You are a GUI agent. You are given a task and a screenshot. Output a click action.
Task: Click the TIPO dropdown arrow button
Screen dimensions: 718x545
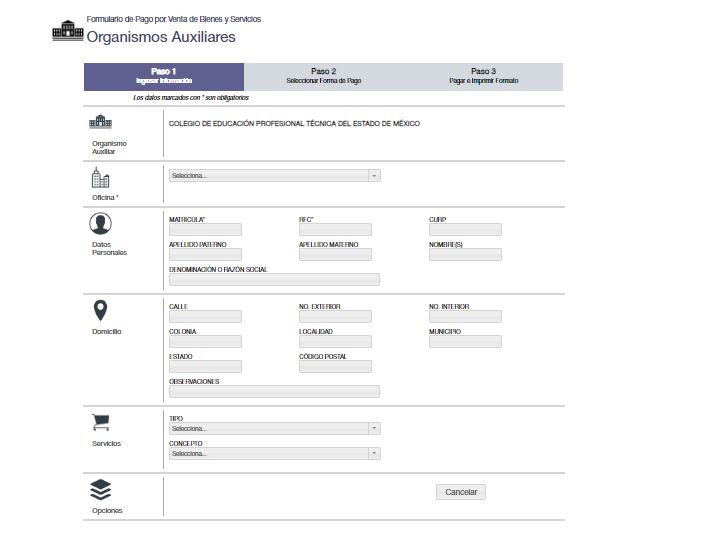click(374, 428)
